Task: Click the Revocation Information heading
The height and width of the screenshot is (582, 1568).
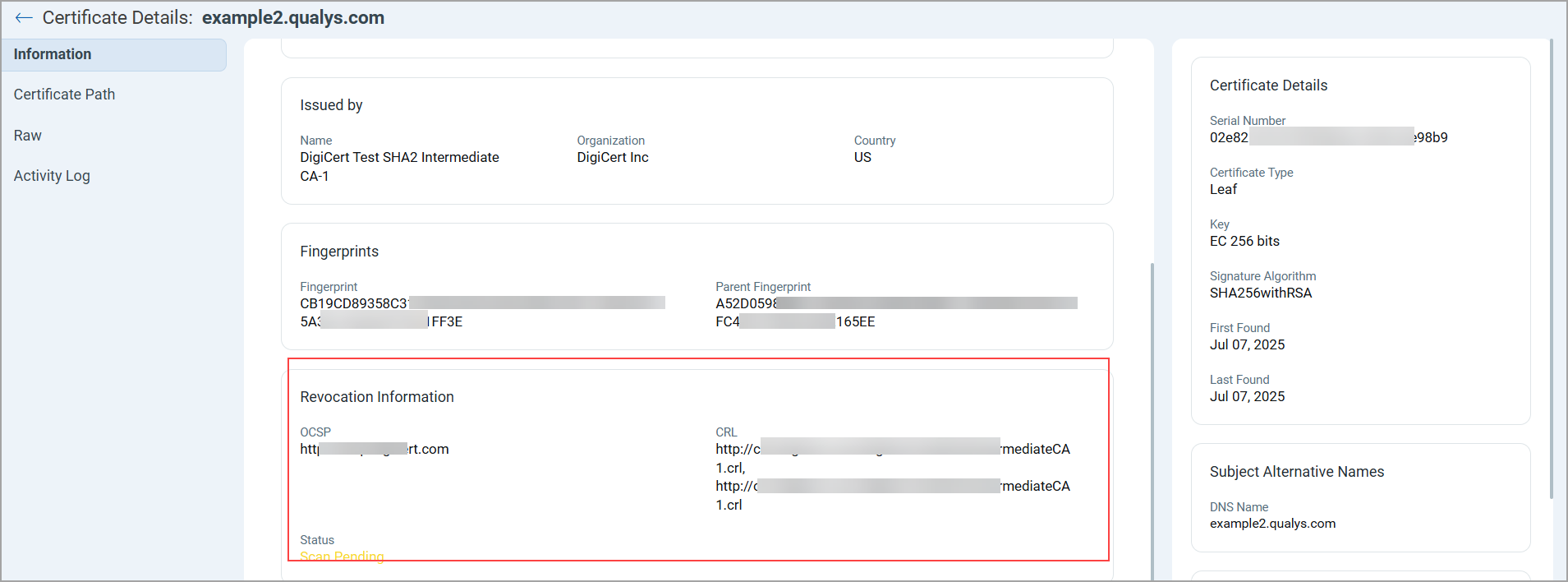Action: pyautogui.click(x=377, y=397)
